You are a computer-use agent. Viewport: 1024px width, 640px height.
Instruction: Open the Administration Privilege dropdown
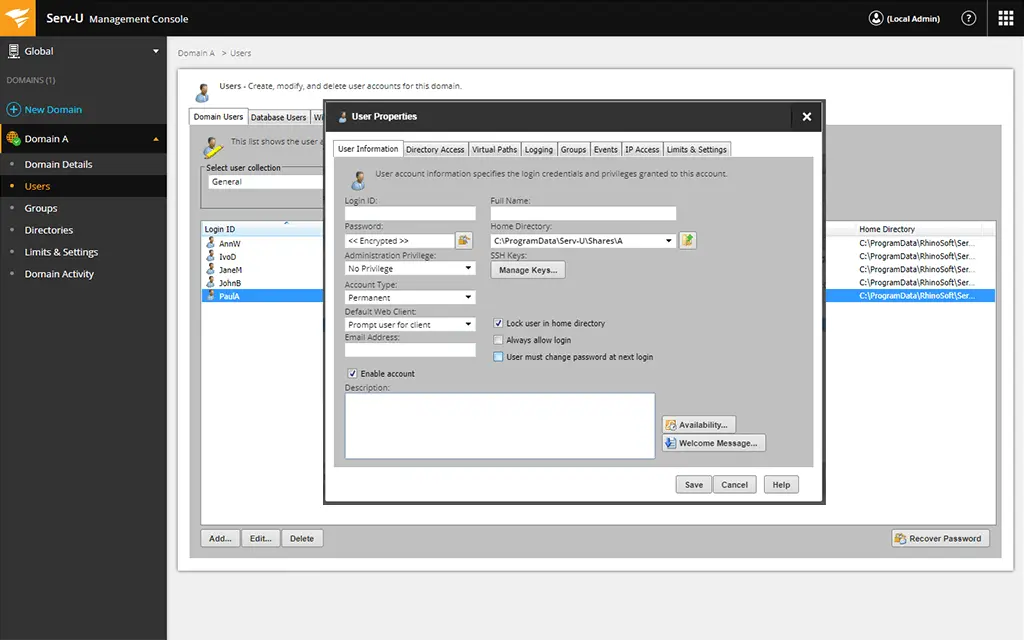tap(470, 268)
